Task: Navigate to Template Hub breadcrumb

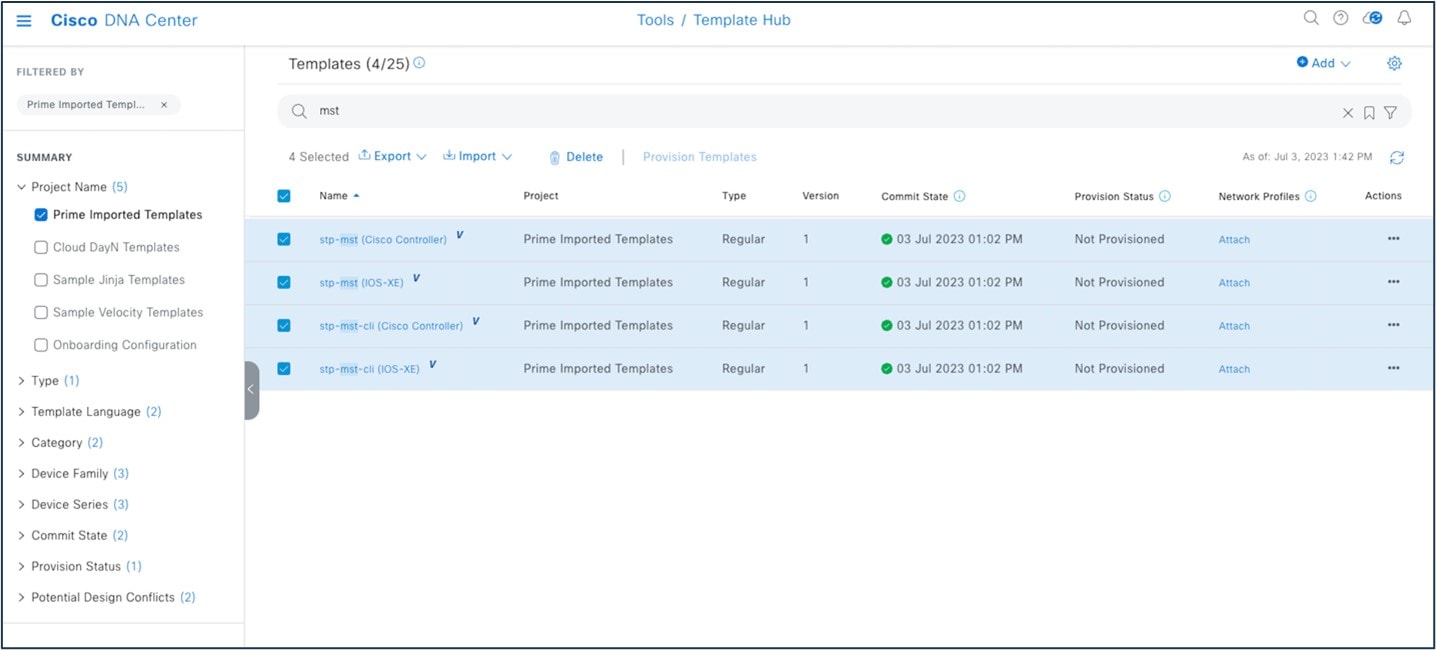Action: coord(741,19)
